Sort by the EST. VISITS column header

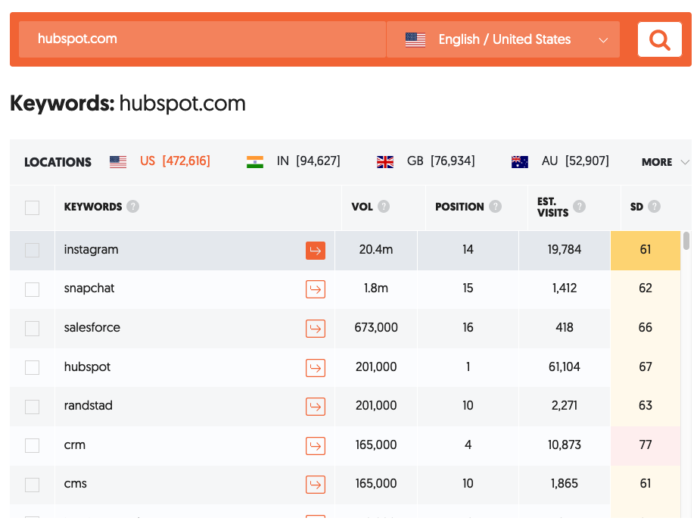coord(553,207)
